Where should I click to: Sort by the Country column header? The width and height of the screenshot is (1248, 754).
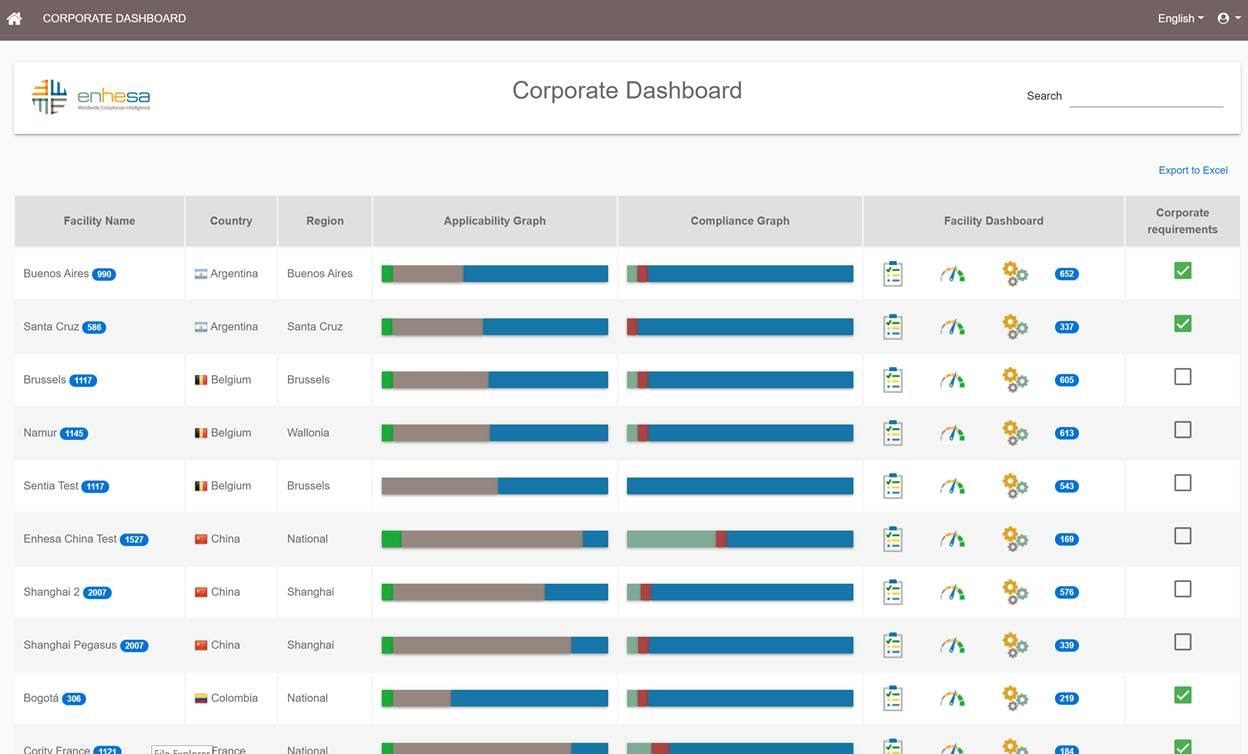tap(231, 221)
